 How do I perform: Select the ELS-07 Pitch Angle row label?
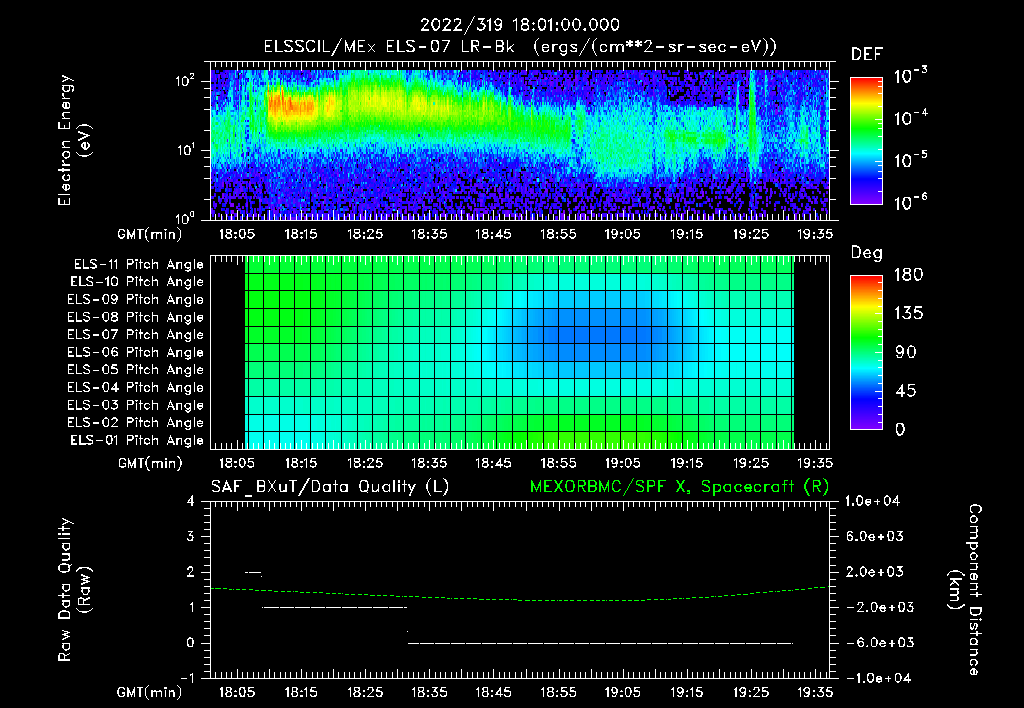[135, 335]
